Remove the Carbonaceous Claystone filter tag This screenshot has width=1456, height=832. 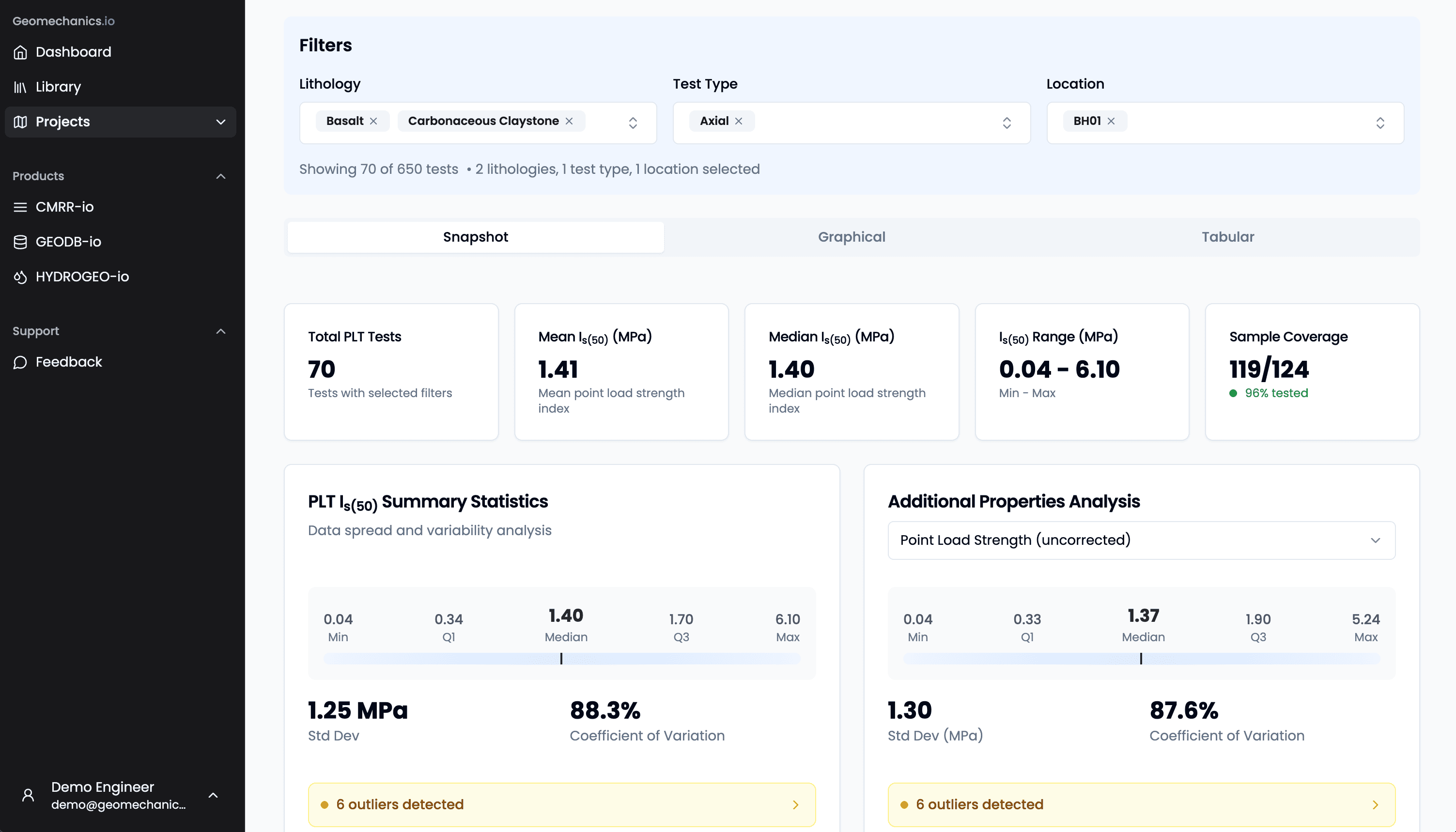pyautogui.click(x=569, y=121)
